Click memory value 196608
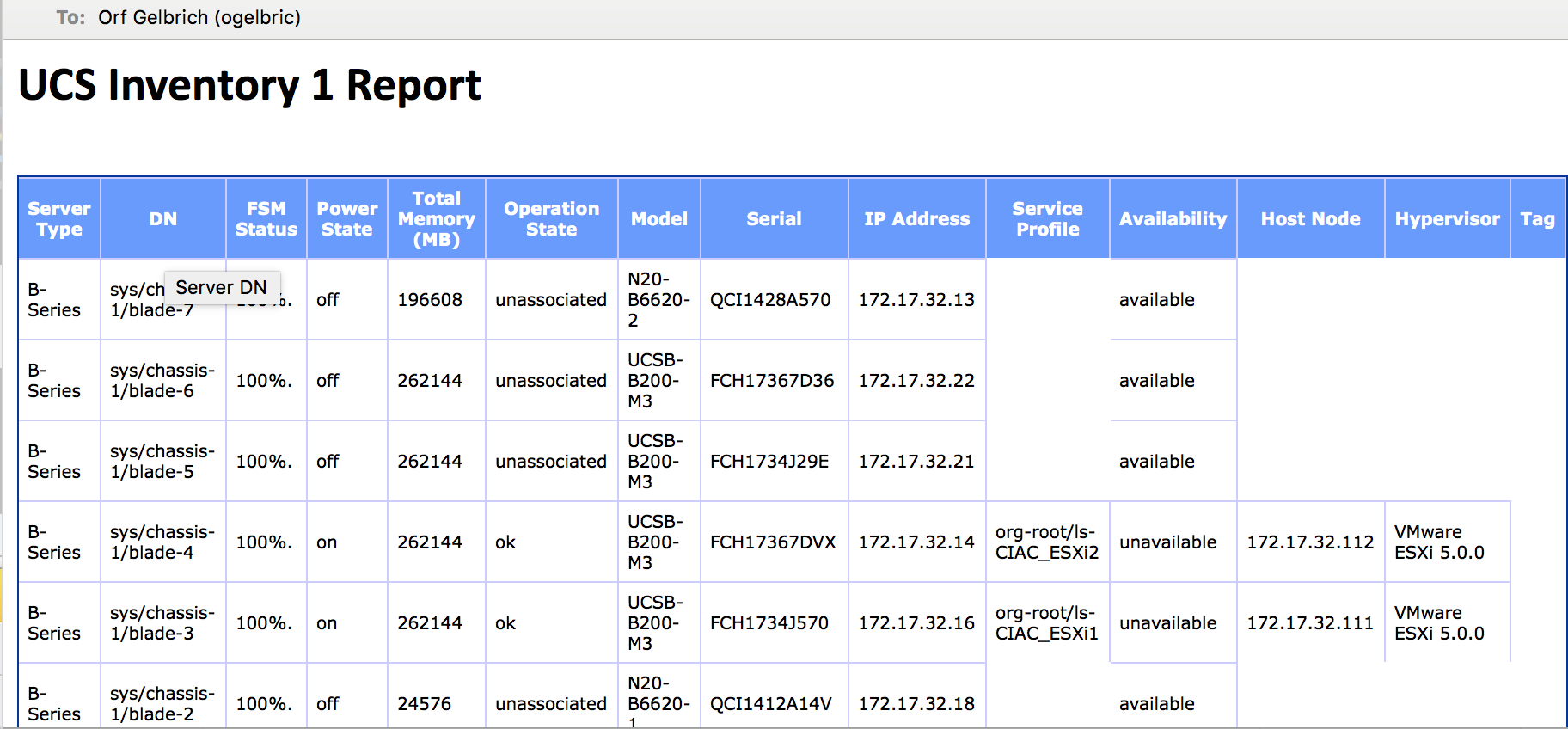The width and height of the screenshot is (1568, 729). pos(430,299)
